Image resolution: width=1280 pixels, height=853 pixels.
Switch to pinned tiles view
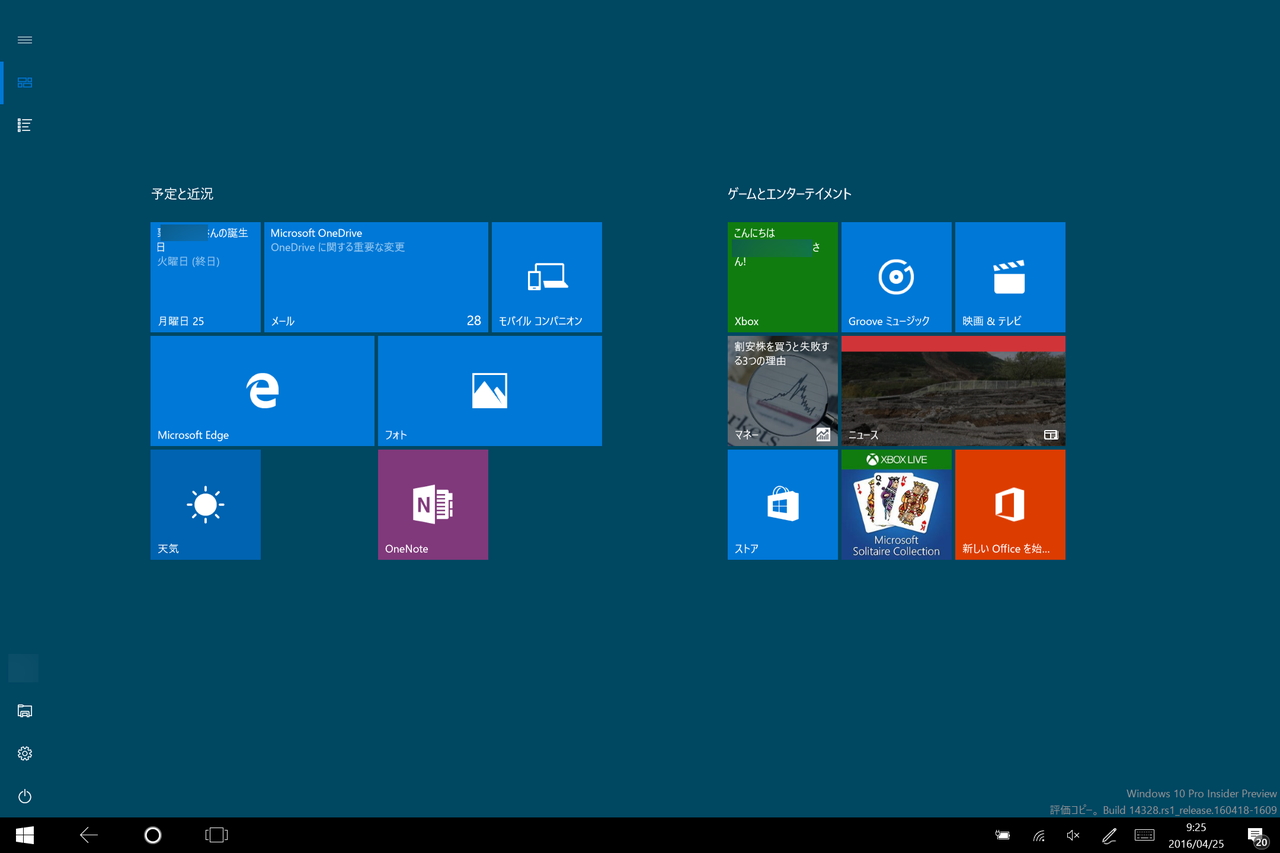[x=25, y=82]
